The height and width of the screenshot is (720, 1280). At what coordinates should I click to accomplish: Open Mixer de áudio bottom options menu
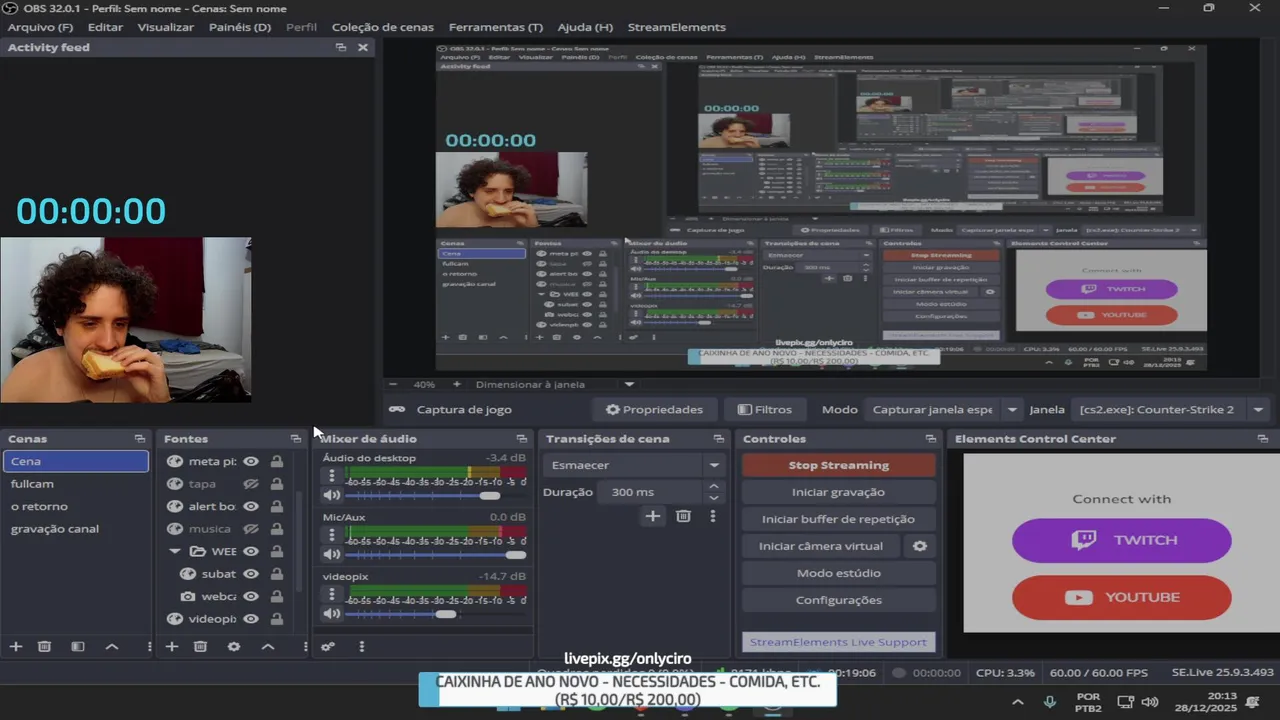[x=362, y=647]
